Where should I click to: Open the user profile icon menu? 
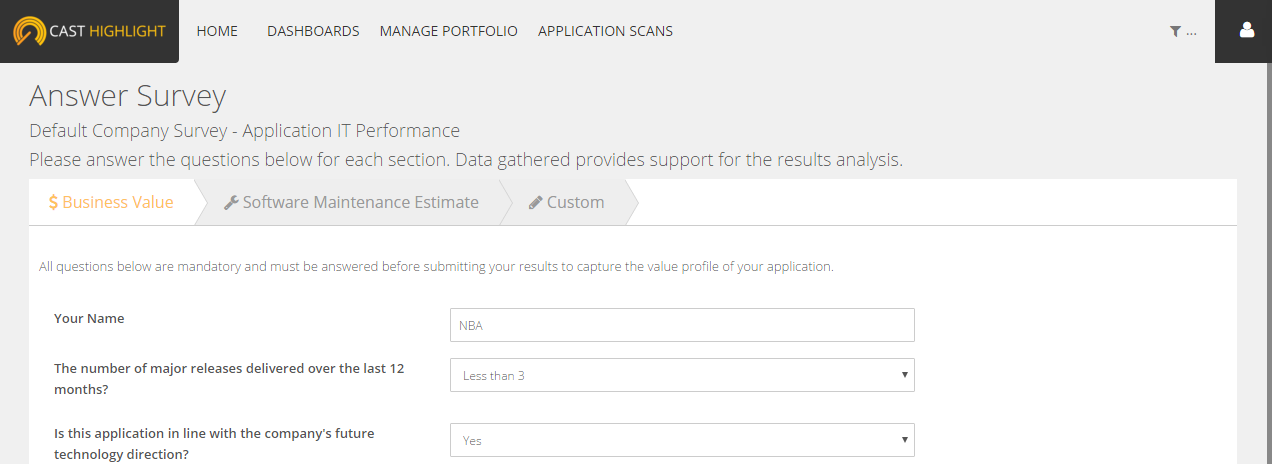point(1246,31)
